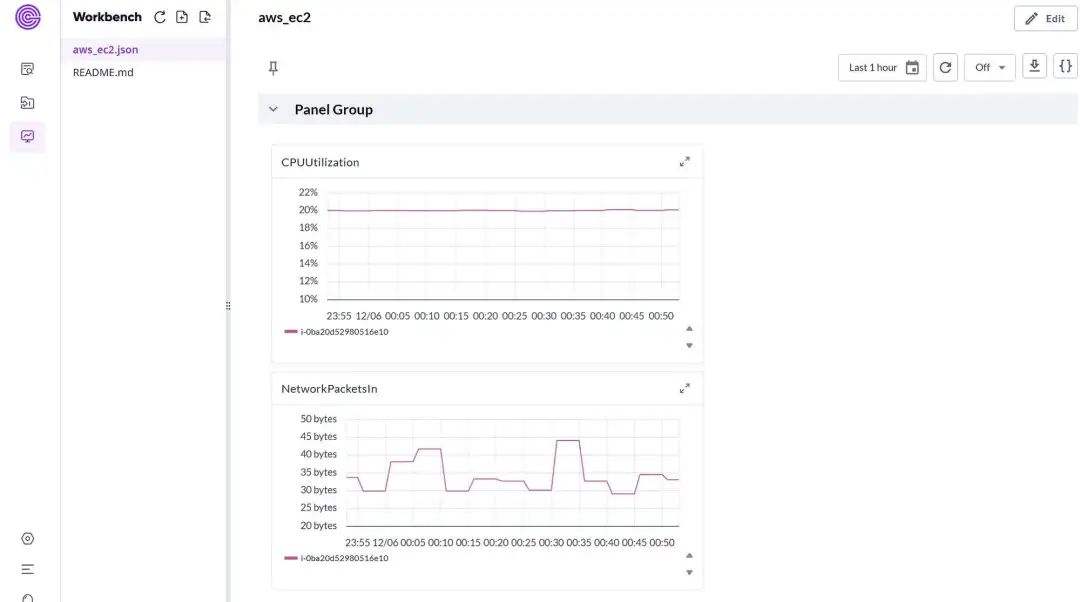
Task: Click the import file icon in Workbench
Action: click(x=205, y=17)
